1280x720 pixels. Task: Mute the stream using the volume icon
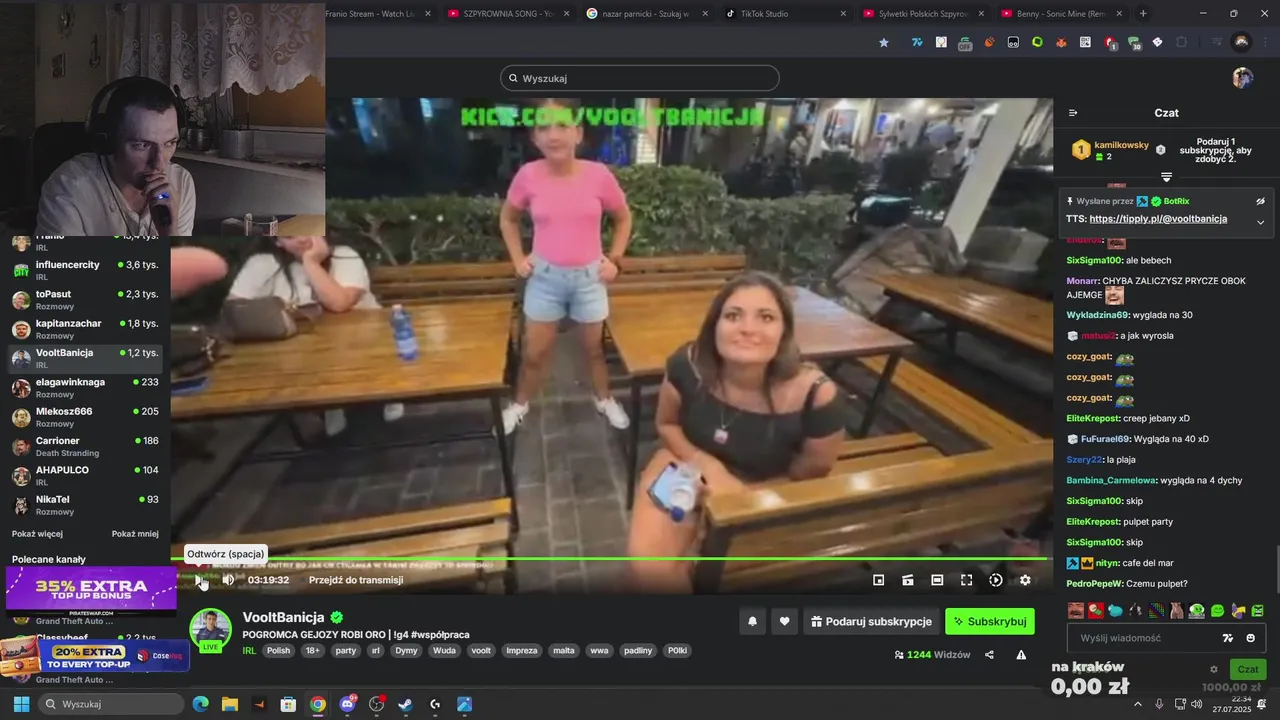[228, 580]
